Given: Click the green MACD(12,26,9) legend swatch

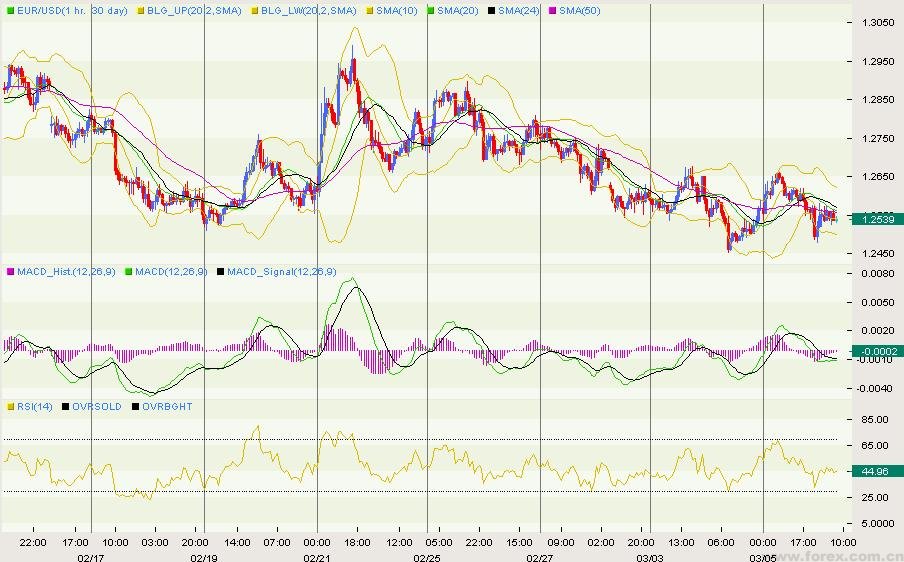Looking at the screenshot, I should [x=129, y=271].
